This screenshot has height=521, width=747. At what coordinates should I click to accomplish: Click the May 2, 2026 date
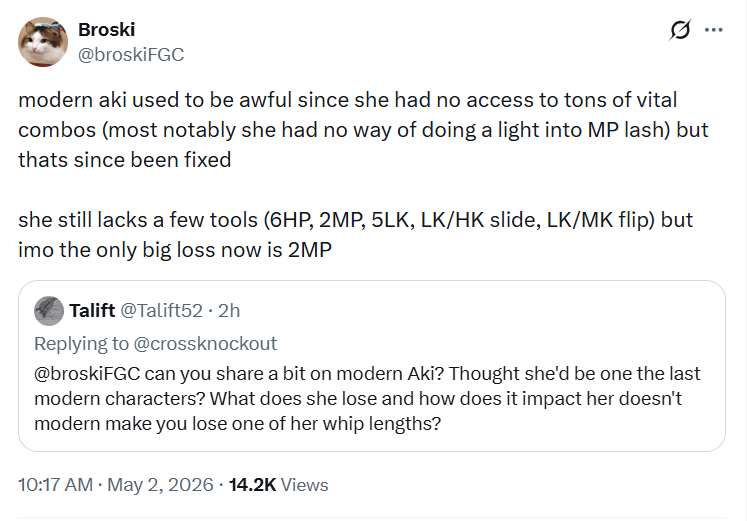point(160,485)
